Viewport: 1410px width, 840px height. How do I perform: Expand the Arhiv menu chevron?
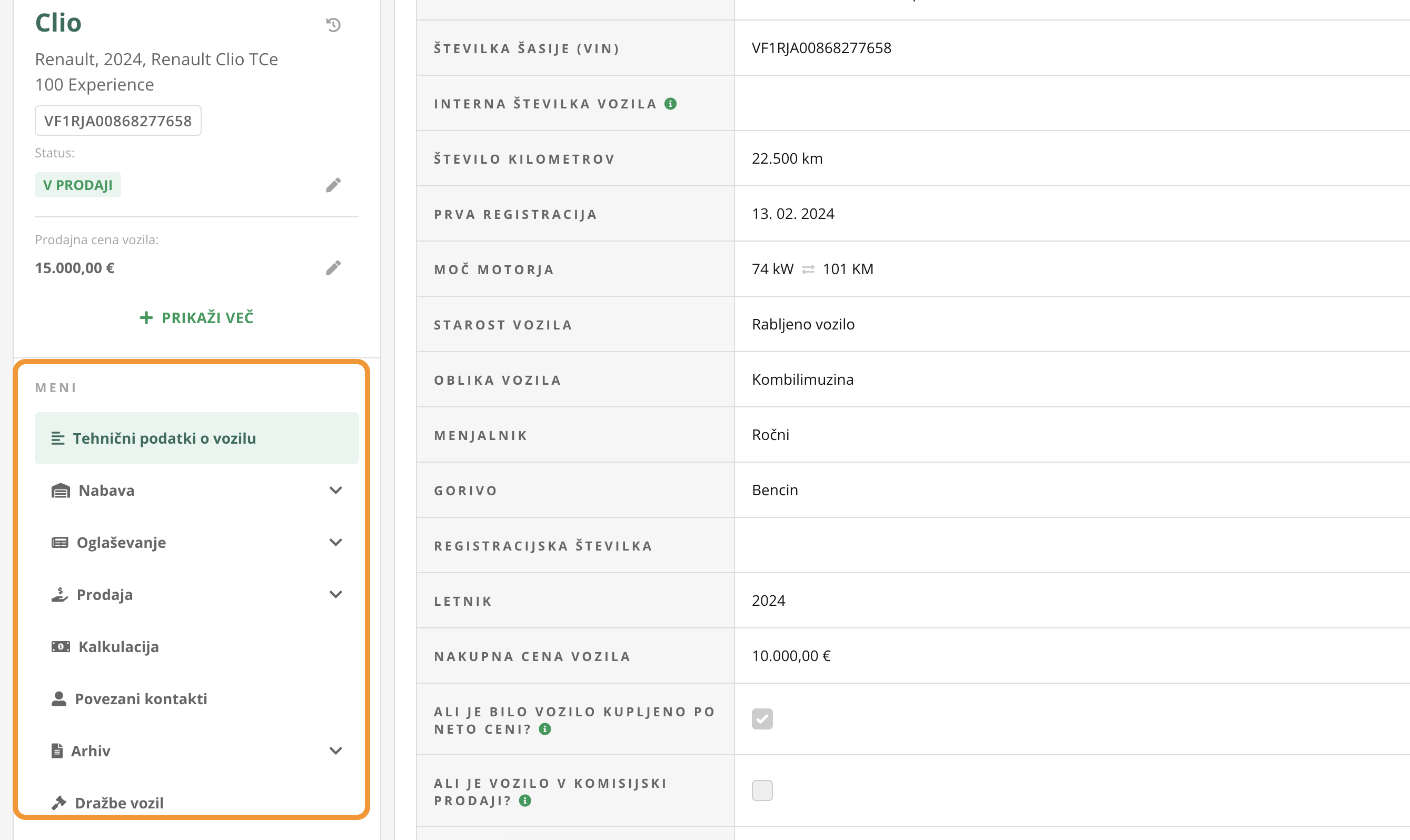pos(336,751)
